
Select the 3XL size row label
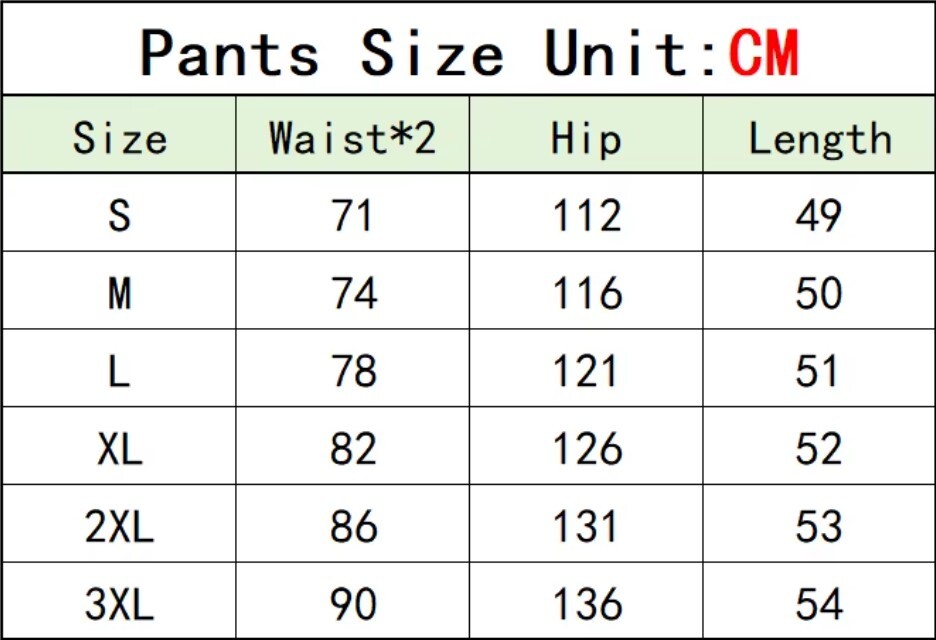click(119, 604)
